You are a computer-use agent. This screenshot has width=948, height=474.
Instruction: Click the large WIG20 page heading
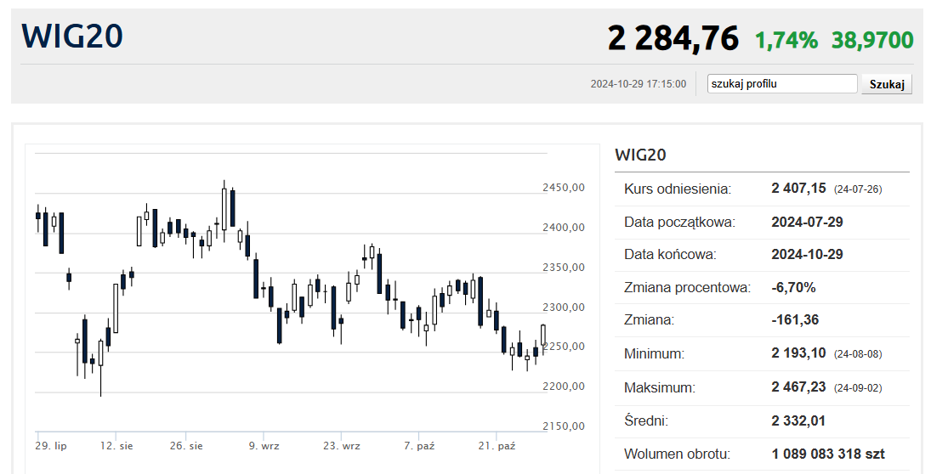tap(73, 36)
